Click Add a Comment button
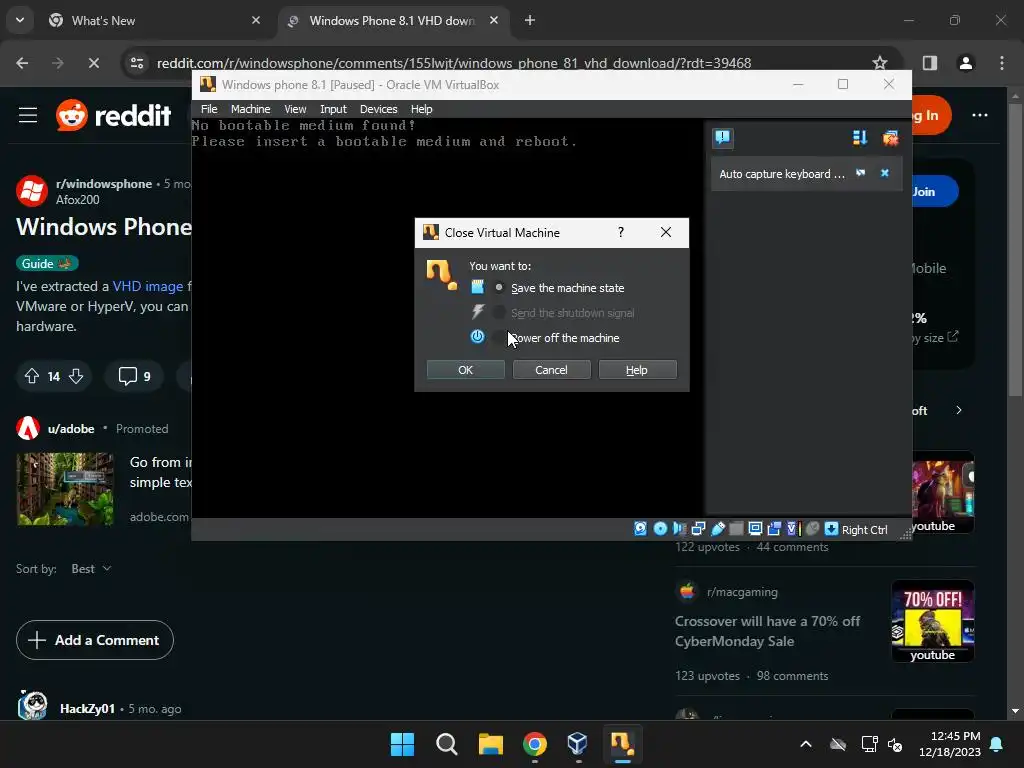This screenshot has height=768, width=1024. click(95, 640)
